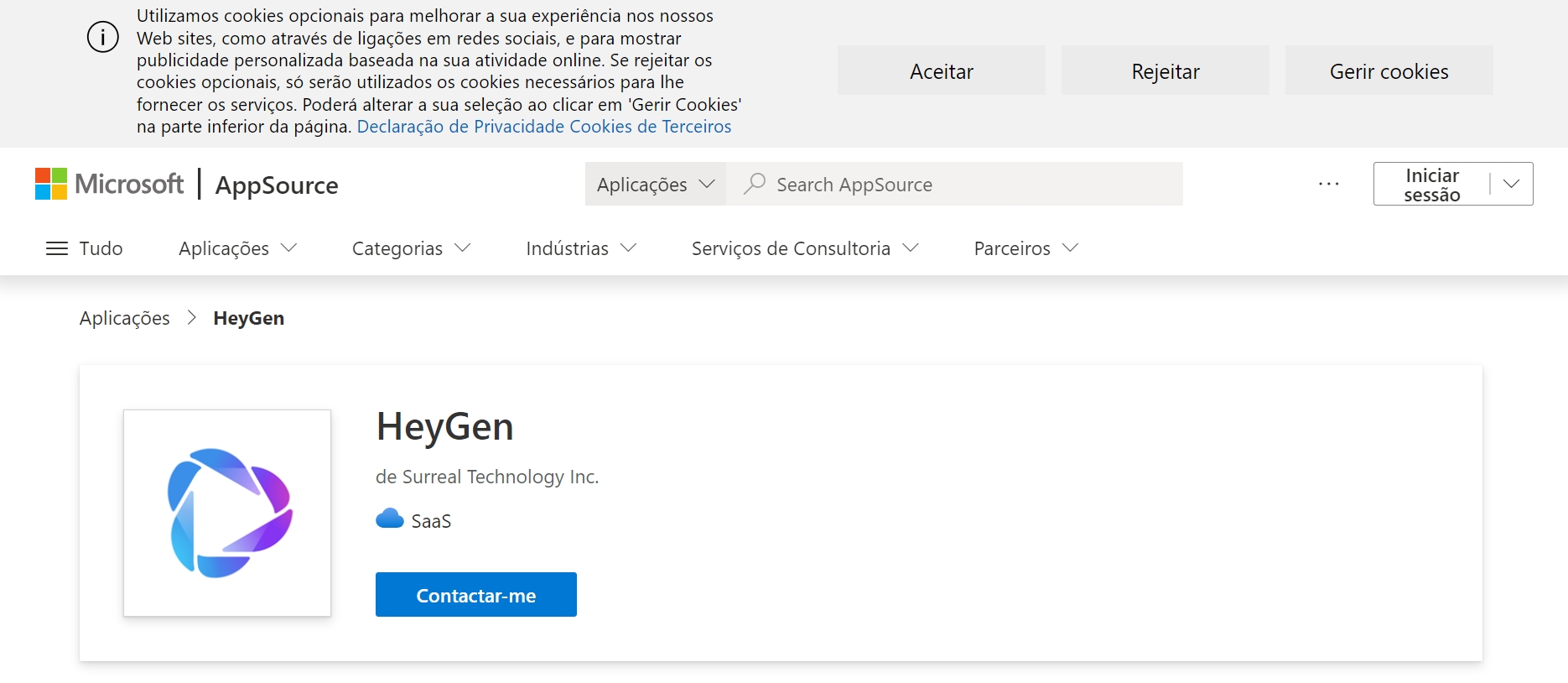The height and width of the screenshot is (683, 1568).
Task: Expand the sign-in dropdown arrow
Action: tap(1512, 184)
